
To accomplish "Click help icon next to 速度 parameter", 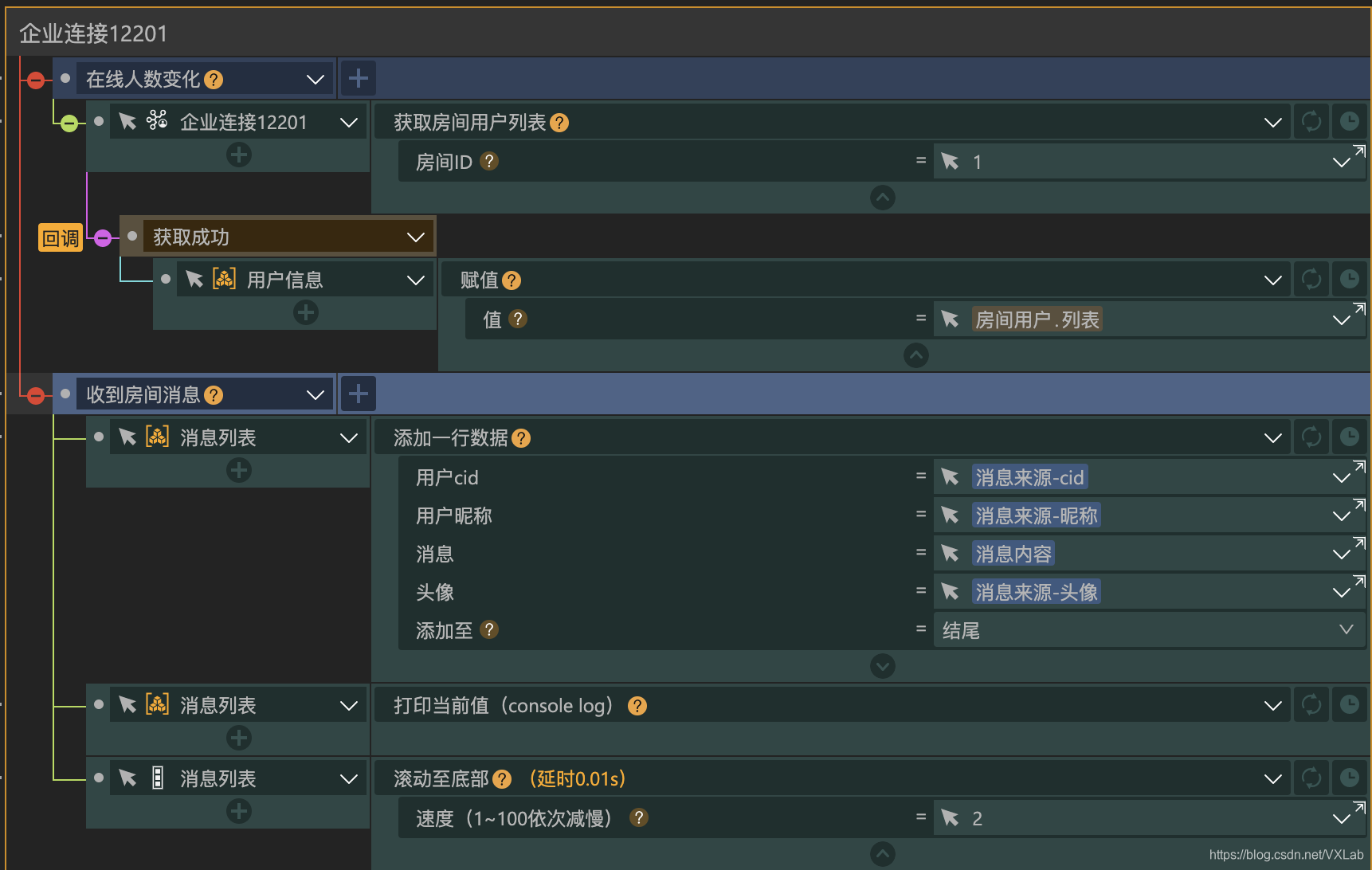I will tap(638, 817).
